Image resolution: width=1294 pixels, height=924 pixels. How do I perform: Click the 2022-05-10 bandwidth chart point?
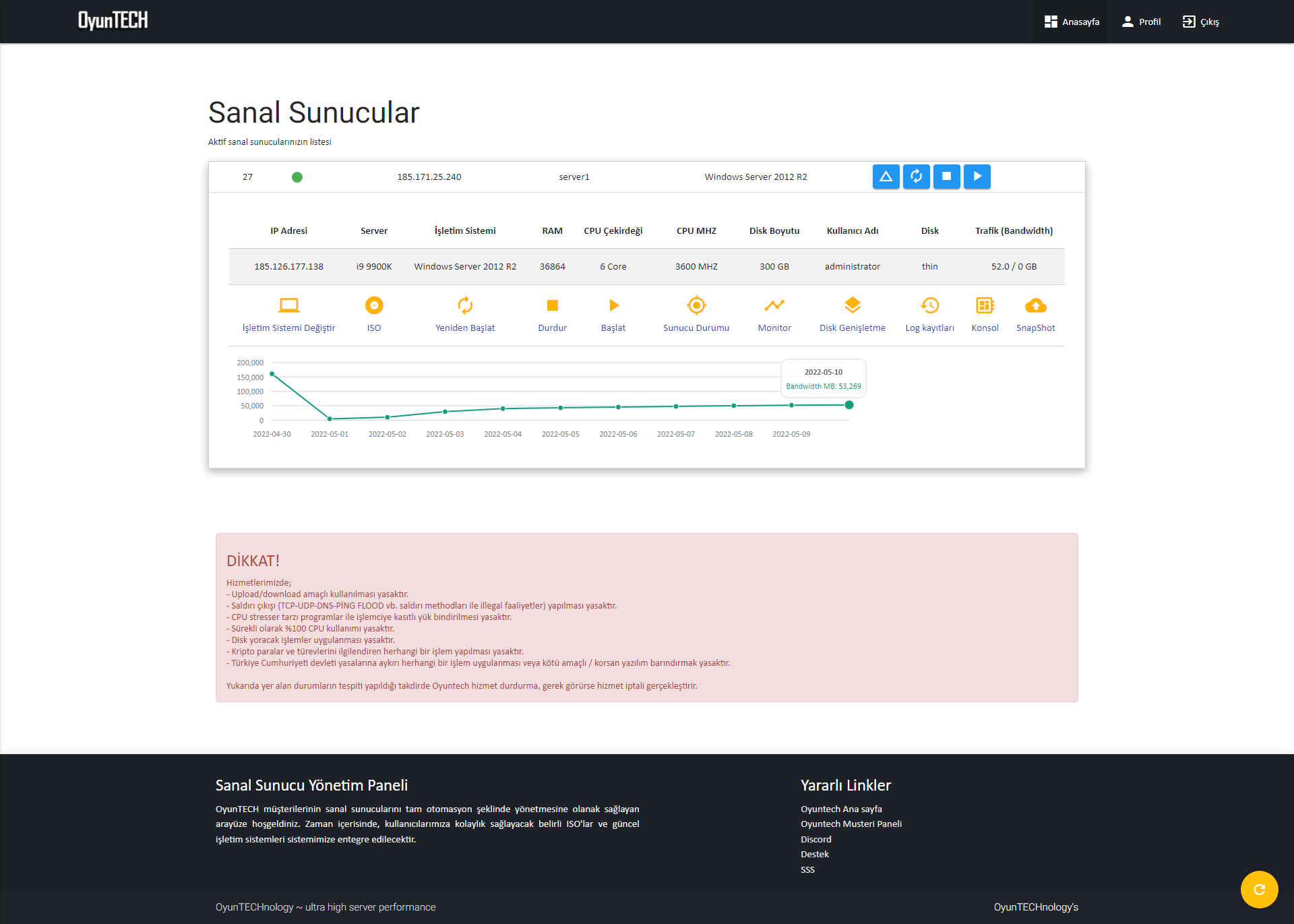pyautogui.click(x=849, y=405)
